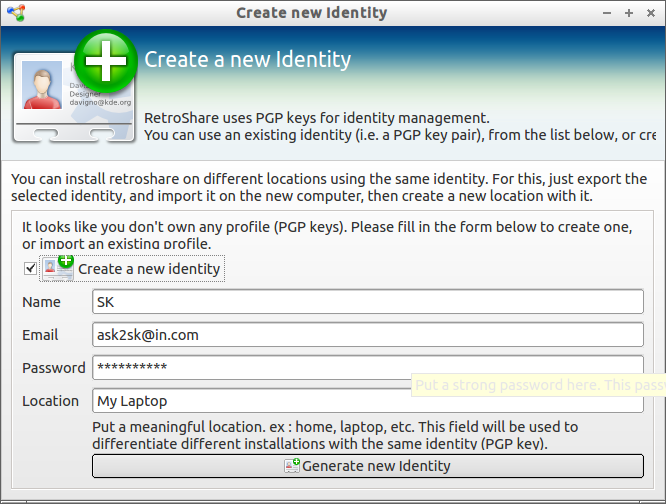
Task: Click the Name input field
Action: (x=368, y=302)
